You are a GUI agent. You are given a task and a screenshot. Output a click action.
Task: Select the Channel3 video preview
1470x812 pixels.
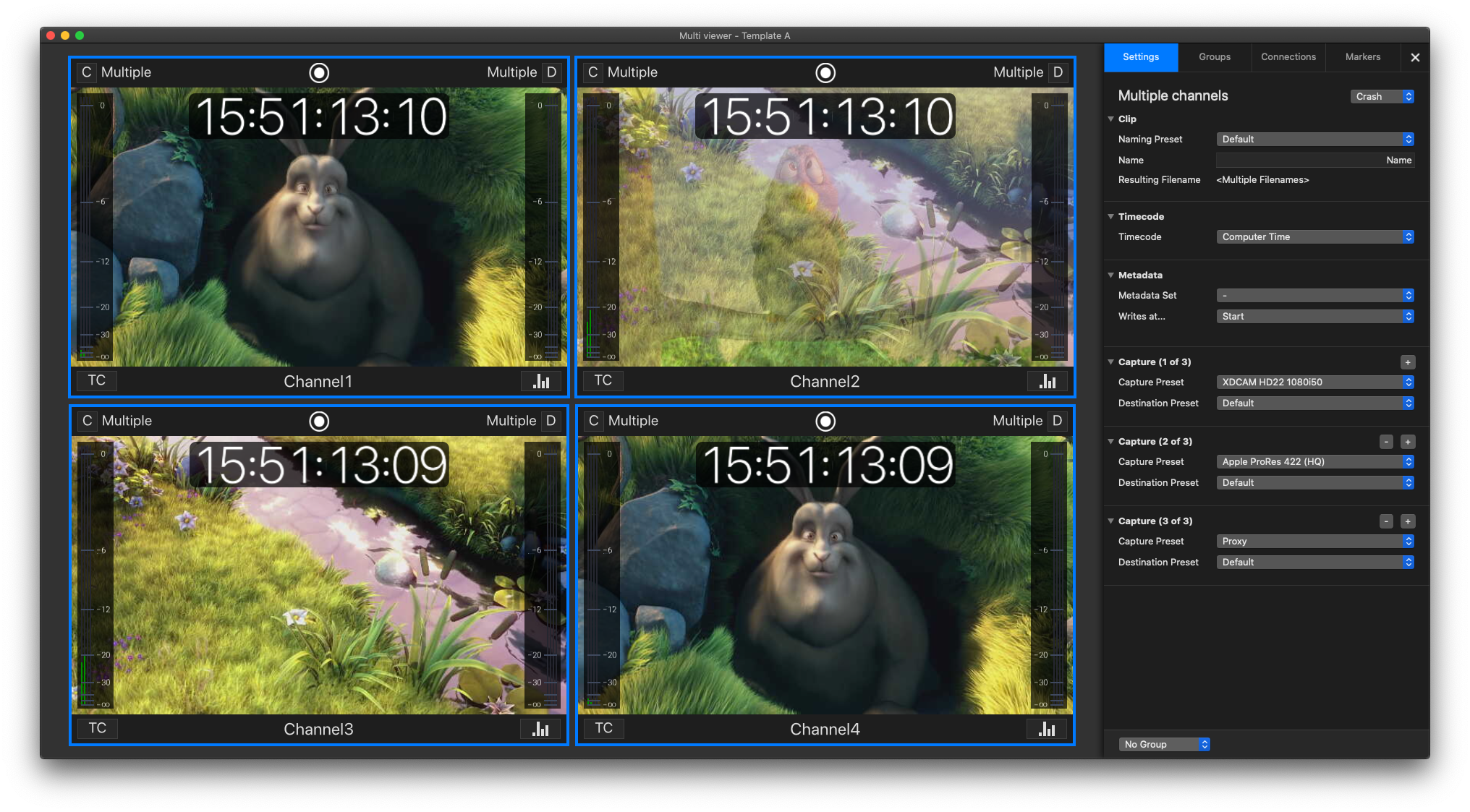pyautogui.click(x=319, y=576)
